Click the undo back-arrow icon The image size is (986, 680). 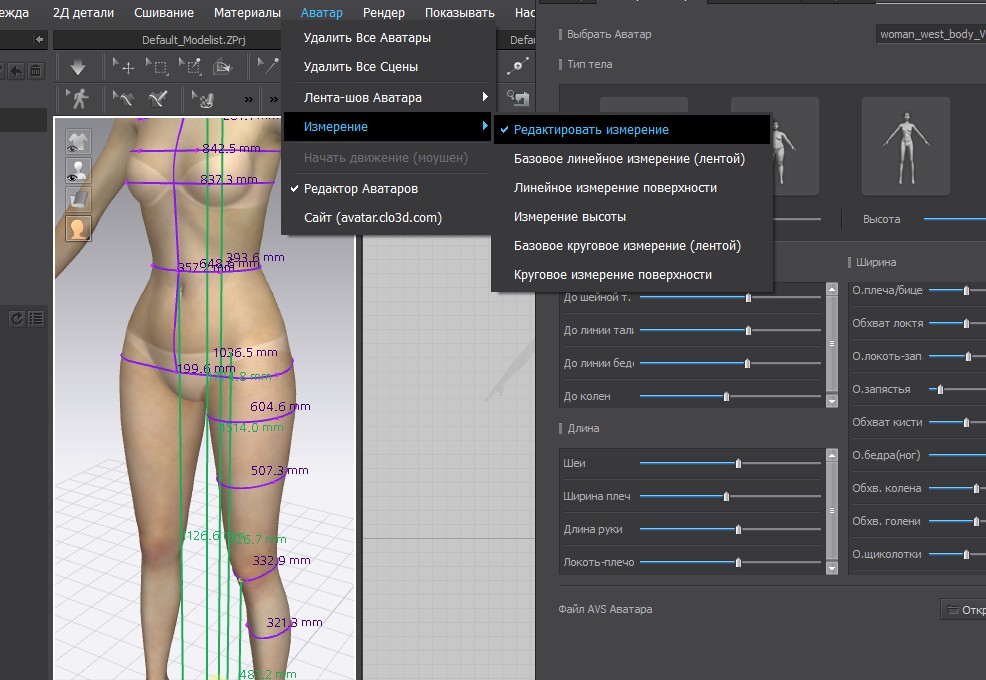pos(15,70)
